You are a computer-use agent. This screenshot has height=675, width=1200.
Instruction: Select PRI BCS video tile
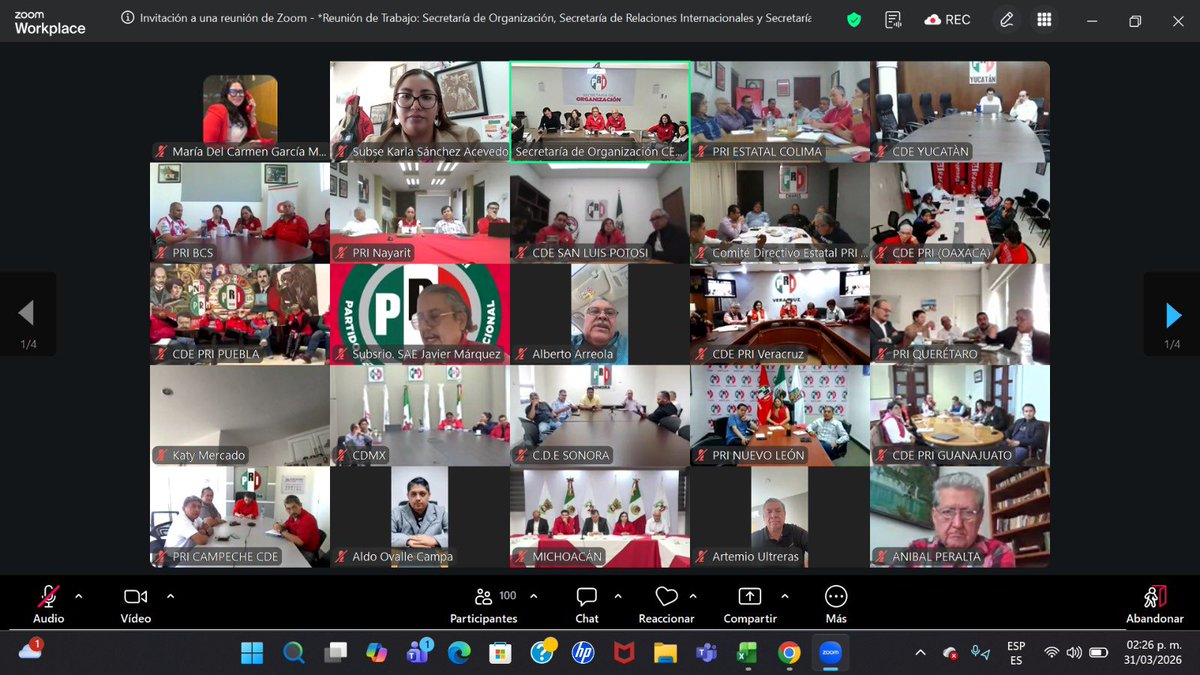click(x=240, y=213)
